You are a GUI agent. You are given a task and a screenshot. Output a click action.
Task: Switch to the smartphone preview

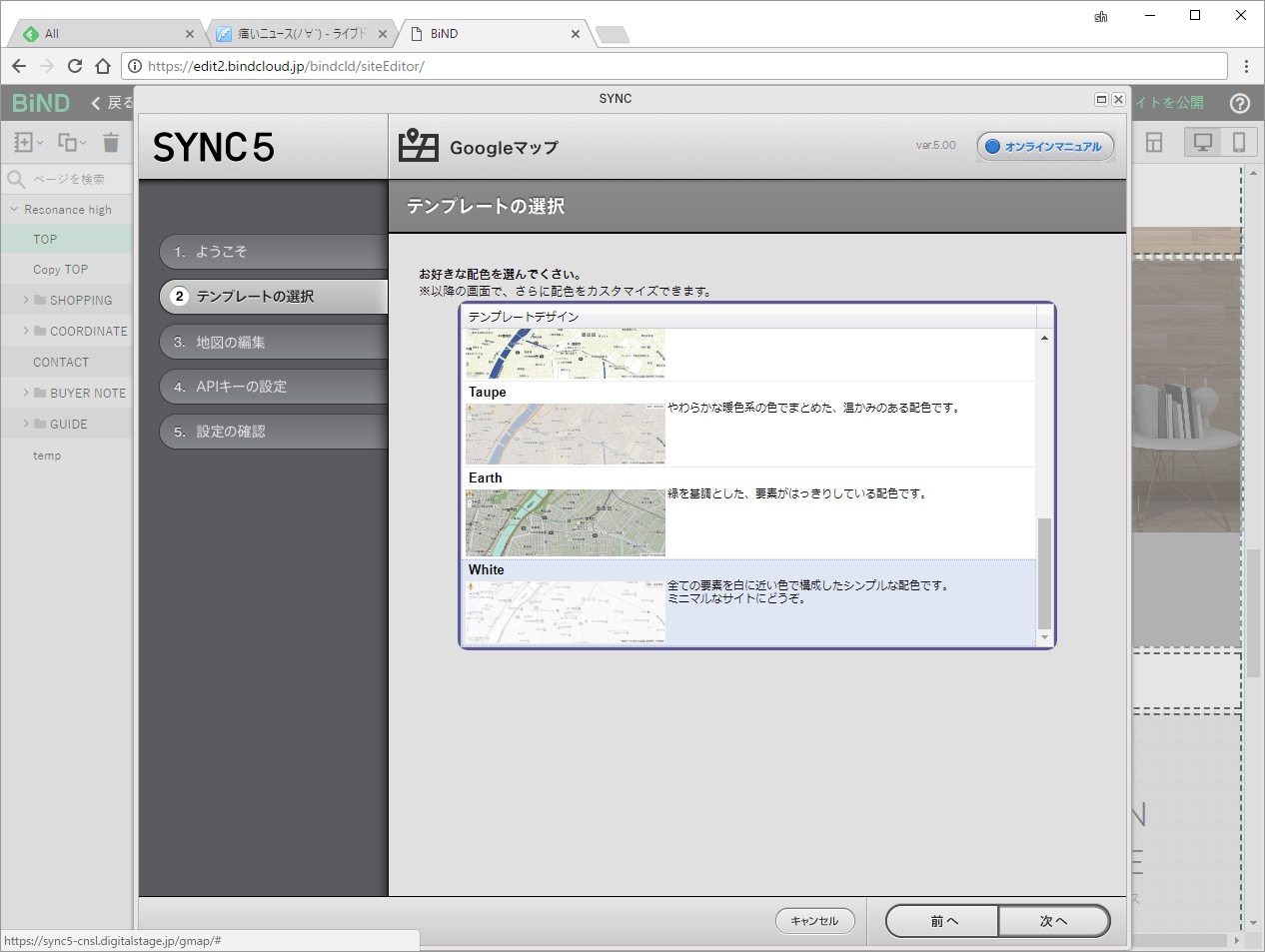(1239, 142)
